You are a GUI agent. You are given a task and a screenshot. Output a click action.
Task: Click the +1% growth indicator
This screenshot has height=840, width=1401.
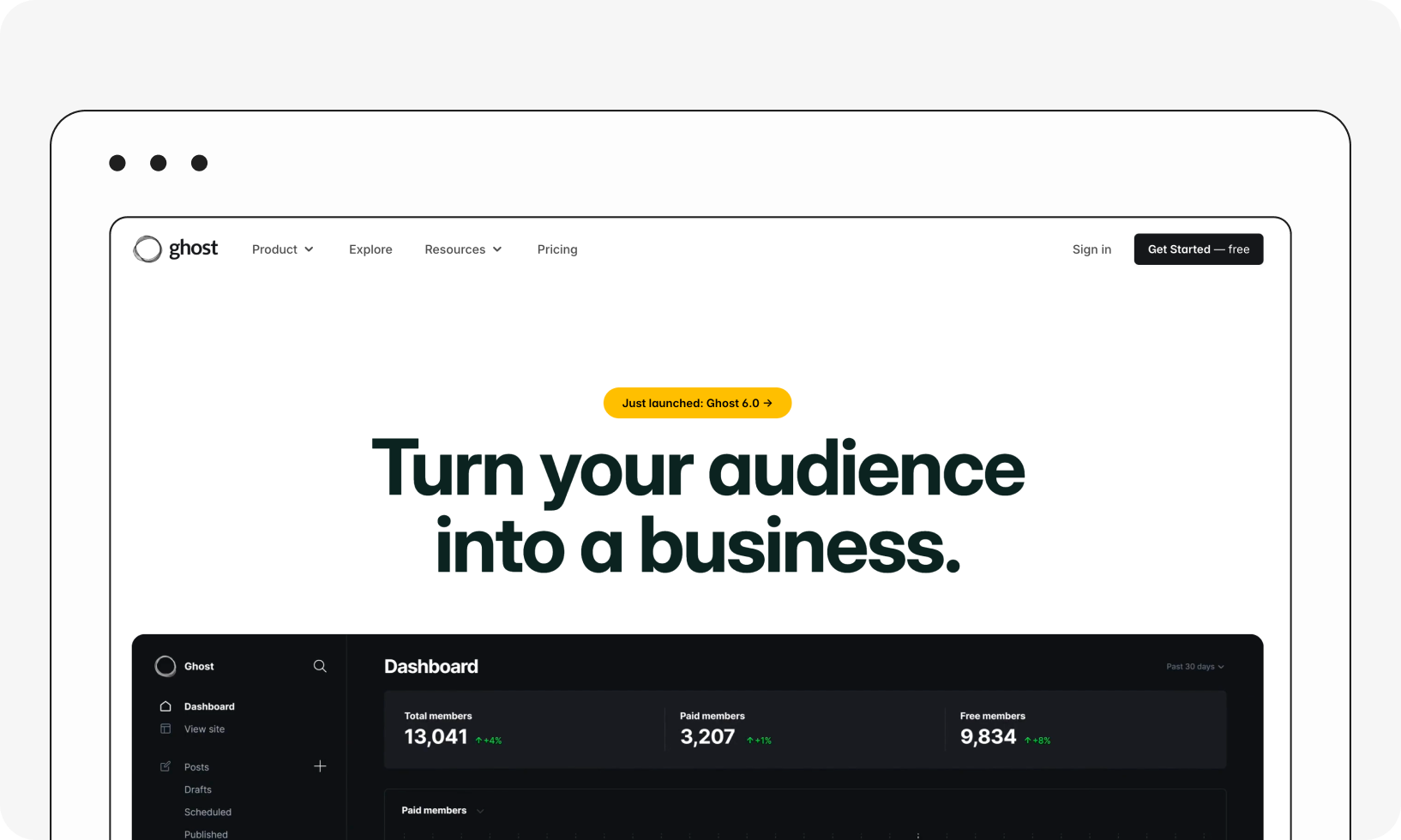click(x=759, y=741)
